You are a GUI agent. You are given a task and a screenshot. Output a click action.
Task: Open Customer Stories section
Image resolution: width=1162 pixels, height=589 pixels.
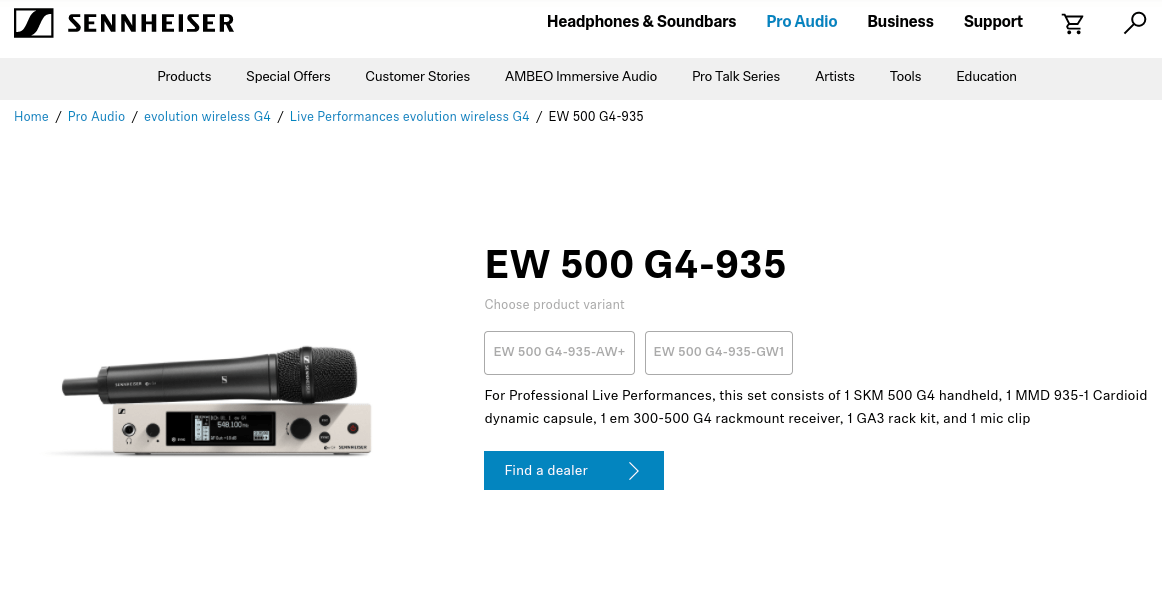point(417,76)
